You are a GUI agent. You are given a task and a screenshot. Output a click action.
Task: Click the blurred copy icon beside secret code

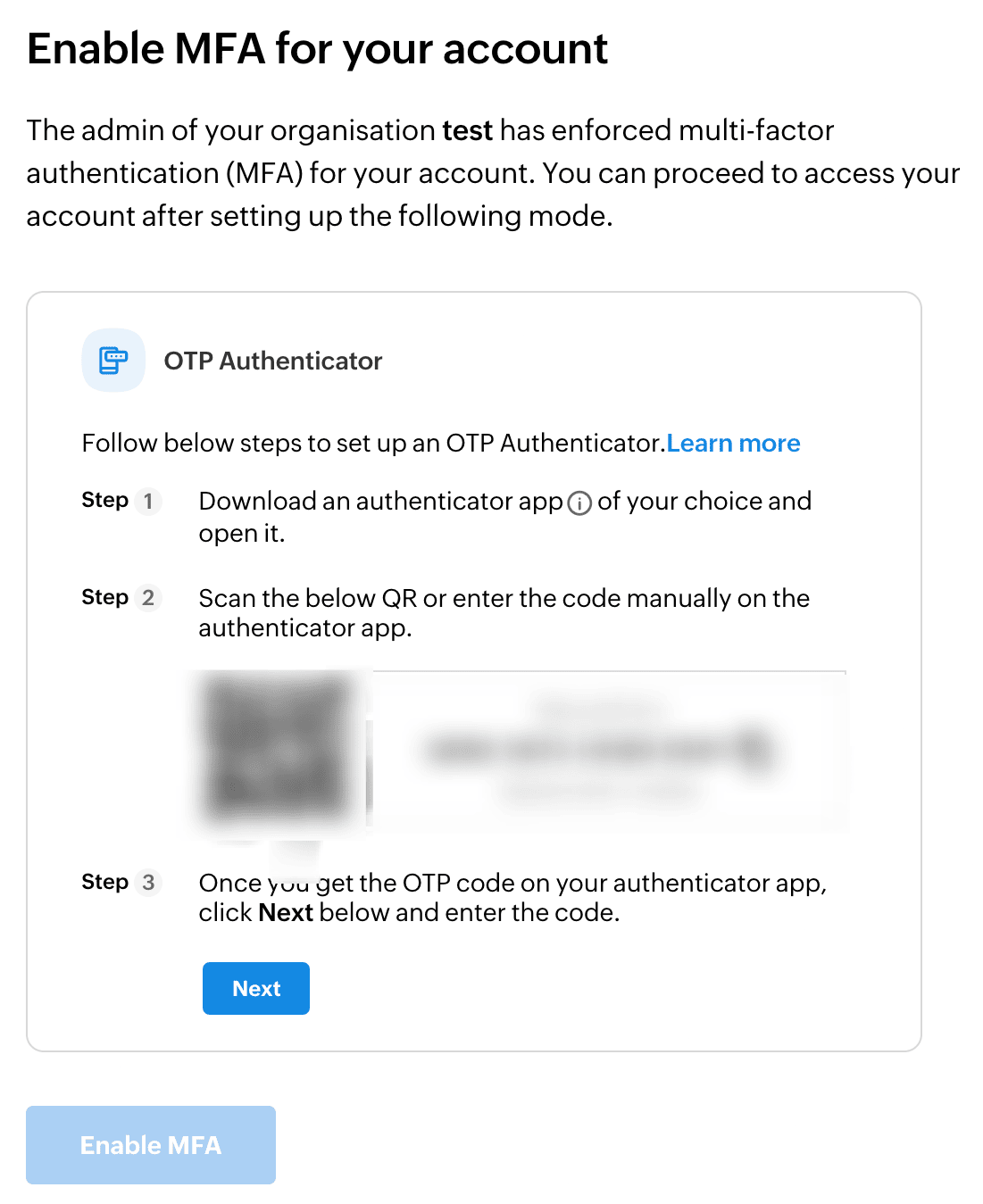[755, 748]
